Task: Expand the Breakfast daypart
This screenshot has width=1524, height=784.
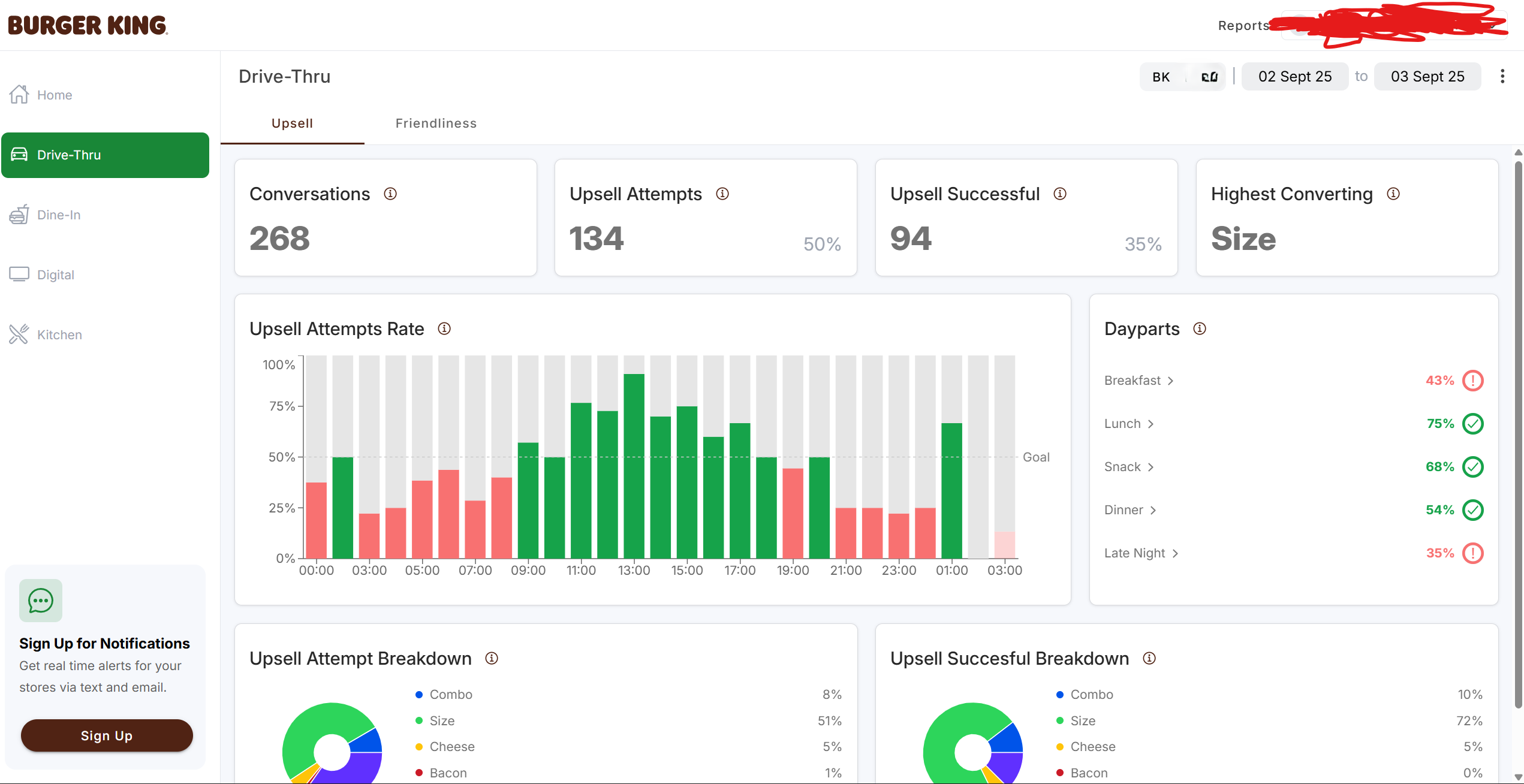Action: (1139, 381)
